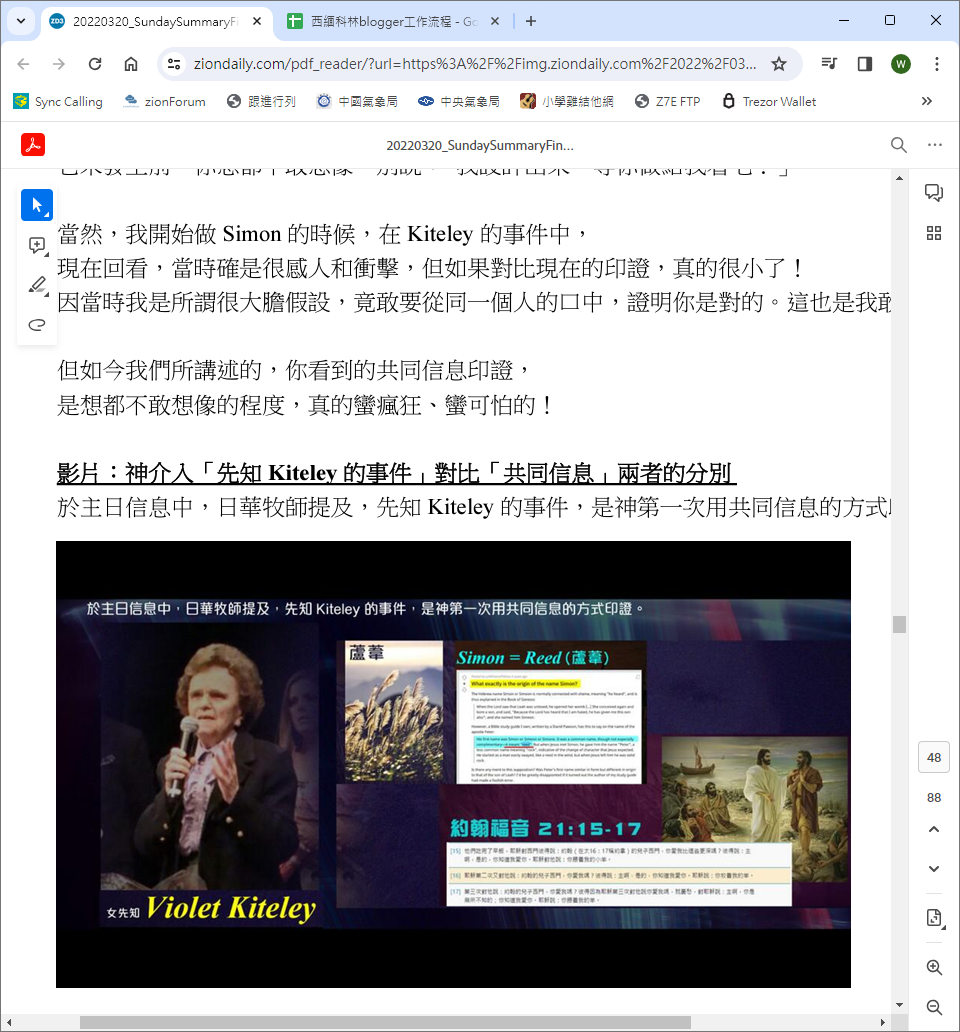Open the tab search dropdown arrow
This screenshot has width=960, height=1032.
[21, 21]
